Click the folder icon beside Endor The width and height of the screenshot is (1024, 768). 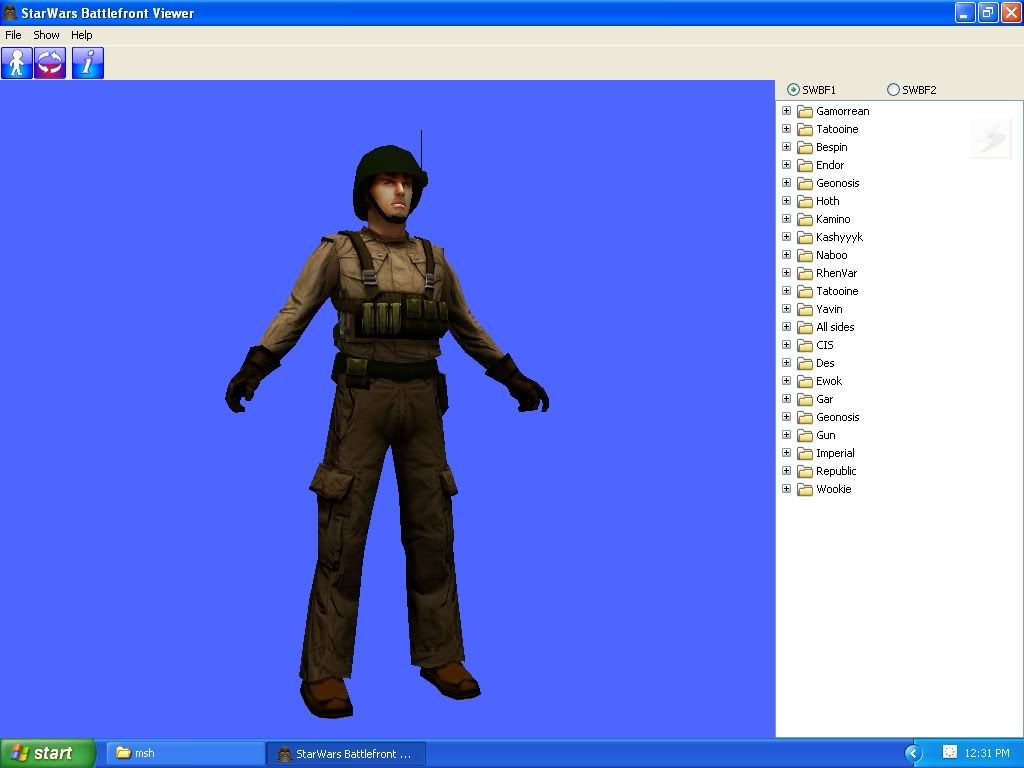pos(805,165)
